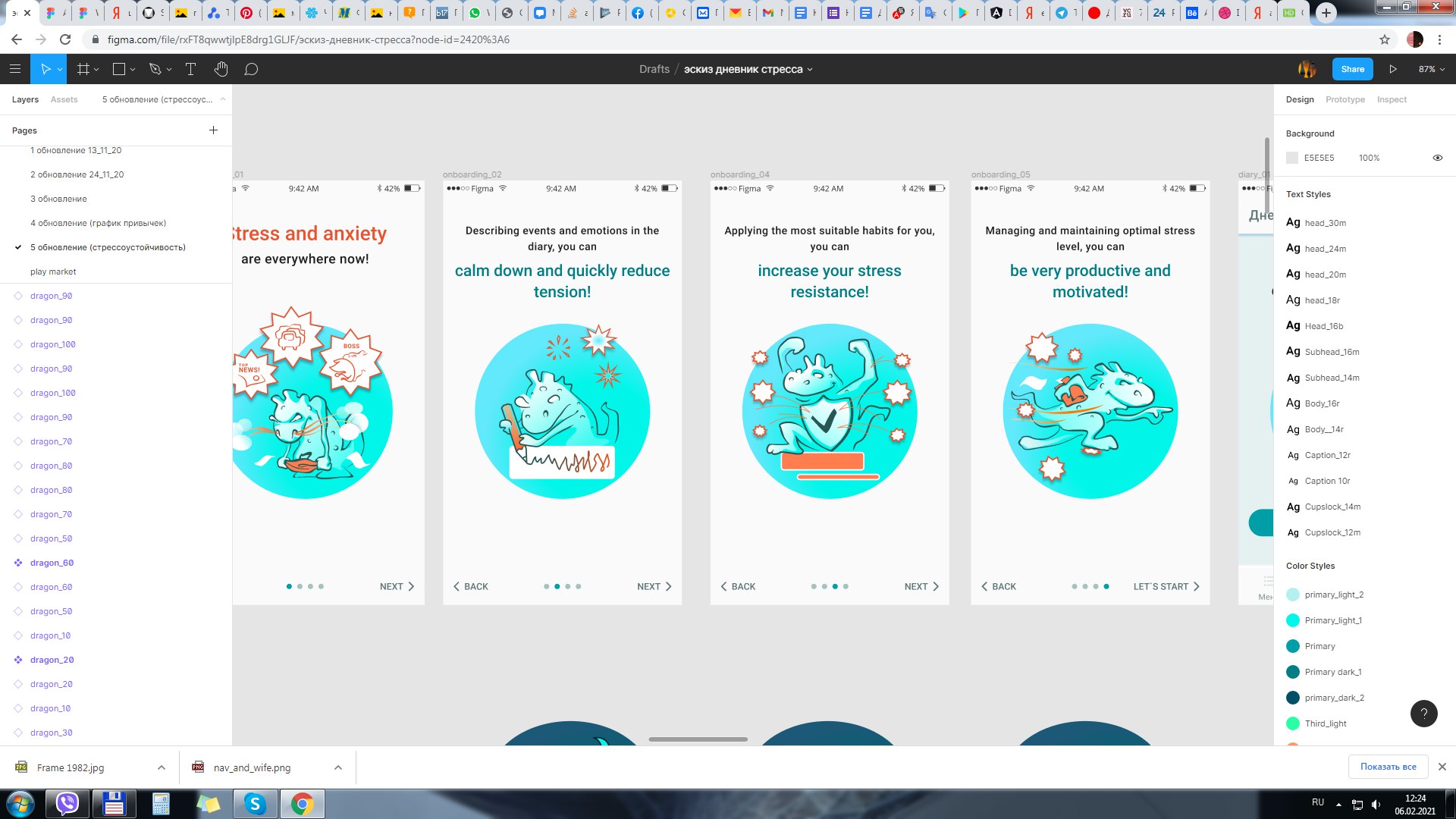1456x819 pixels.
Task: Click the user avatar in Figma toolbar
Action: 1307,69
